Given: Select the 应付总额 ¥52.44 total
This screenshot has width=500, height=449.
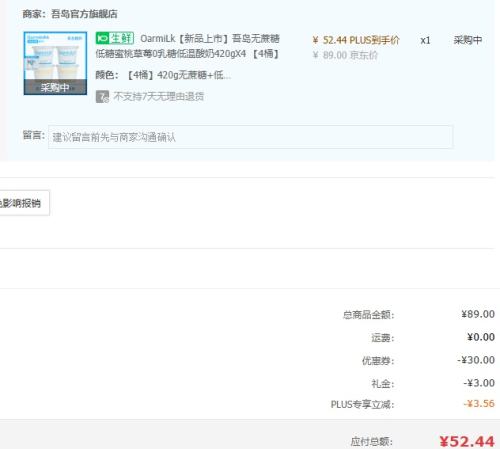Looking at the screenshot, I should pyautogui.click(x=467, y=441).
